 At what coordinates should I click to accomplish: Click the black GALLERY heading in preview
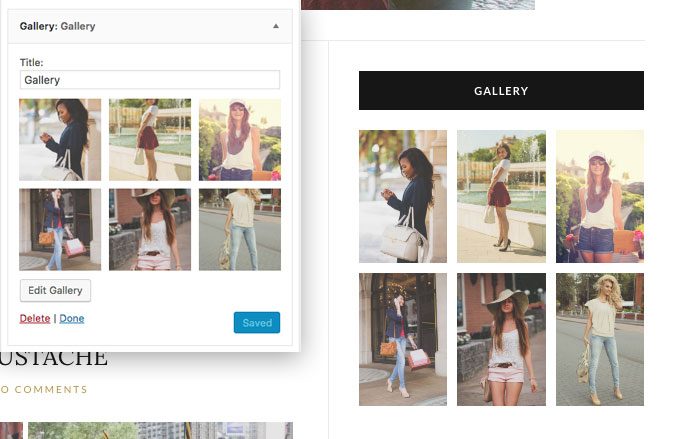pyautogui.click(x=501, y=91)
